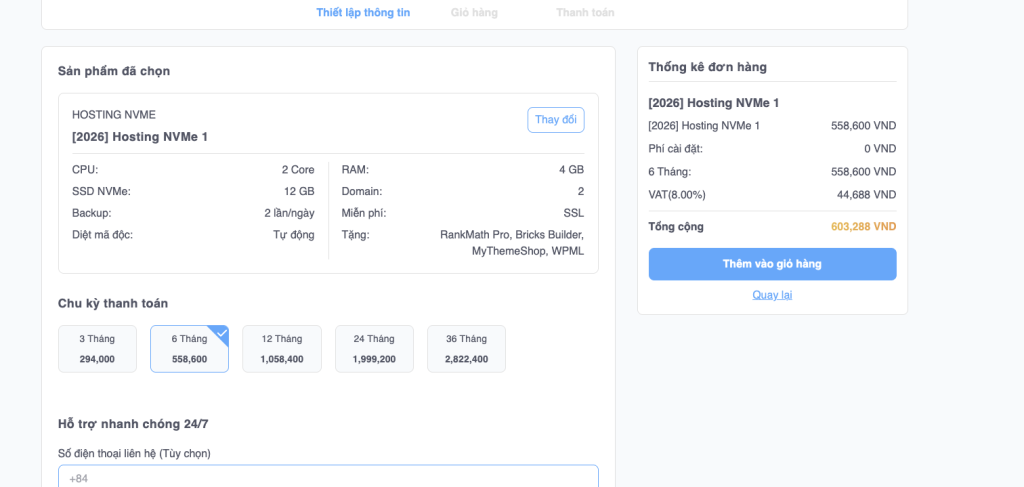Go to the Giỏ hàng step
The width and height of the screenshot is (1024, 487).
[474, 13]
